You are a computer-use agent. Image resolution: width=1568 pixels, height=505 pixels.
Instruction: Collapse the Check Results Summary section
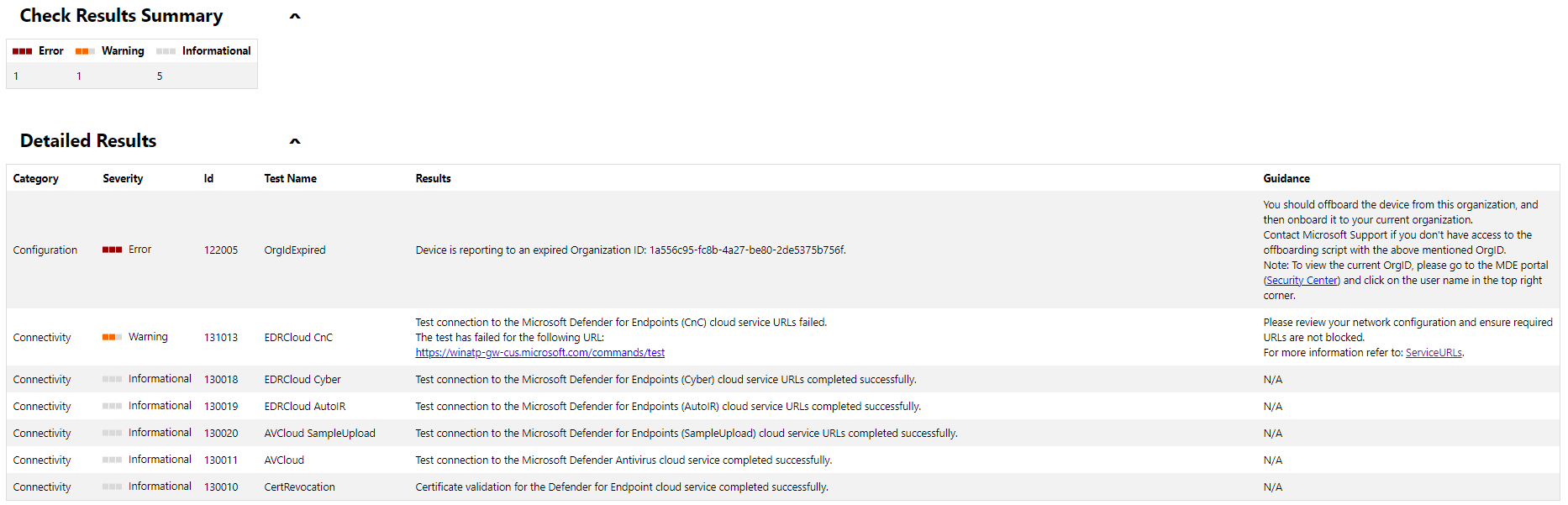[295, 16]
